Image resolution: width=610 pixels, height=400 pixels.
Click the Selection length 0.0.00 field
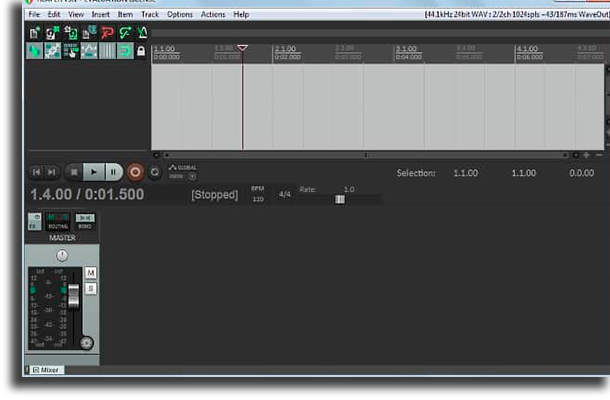582,173
